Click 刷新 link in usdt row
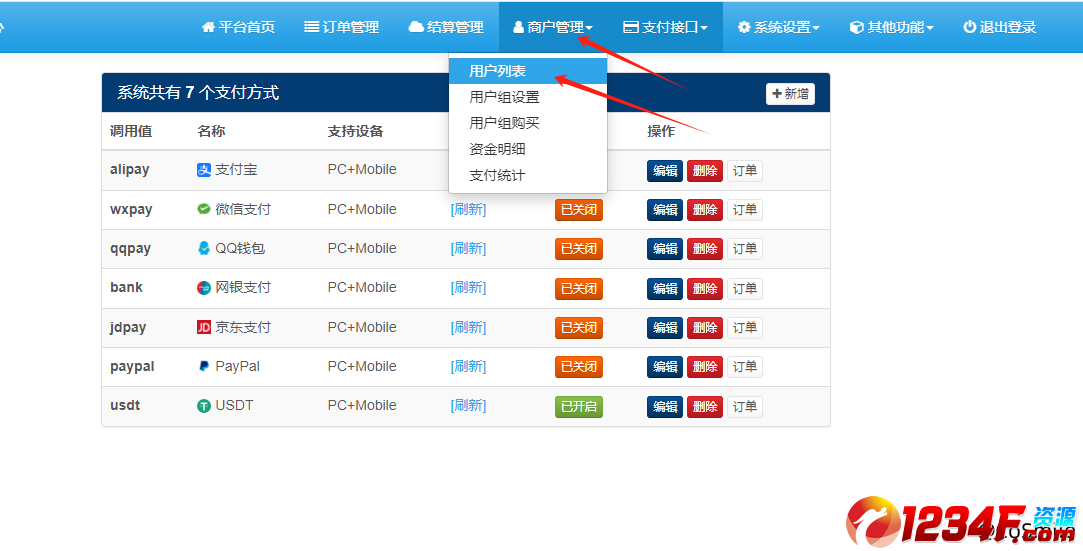Screen dimensions: 1083x551 pos(468,405)
